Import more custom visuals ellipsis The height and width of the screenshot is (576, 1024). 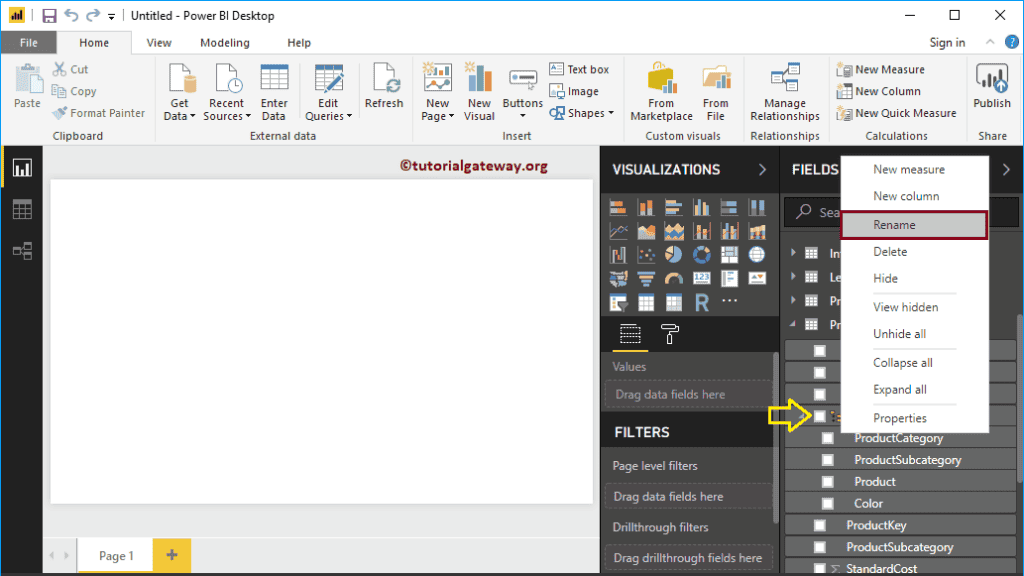(729, 300)
